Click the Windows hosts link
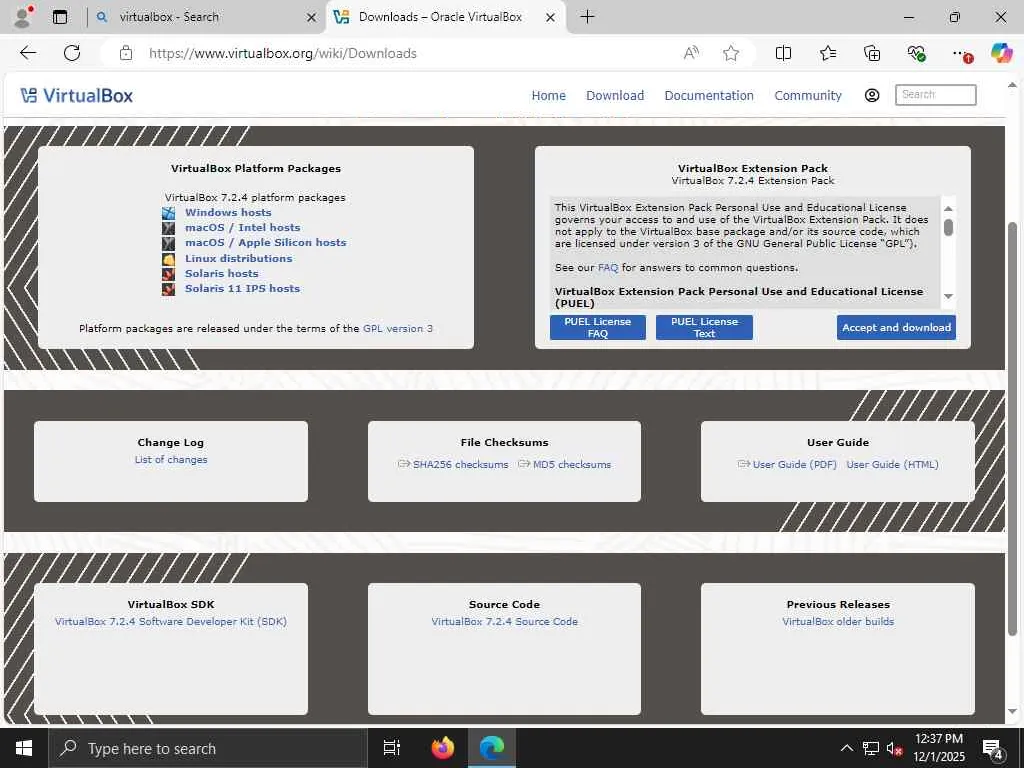 [x=228, y=212]
